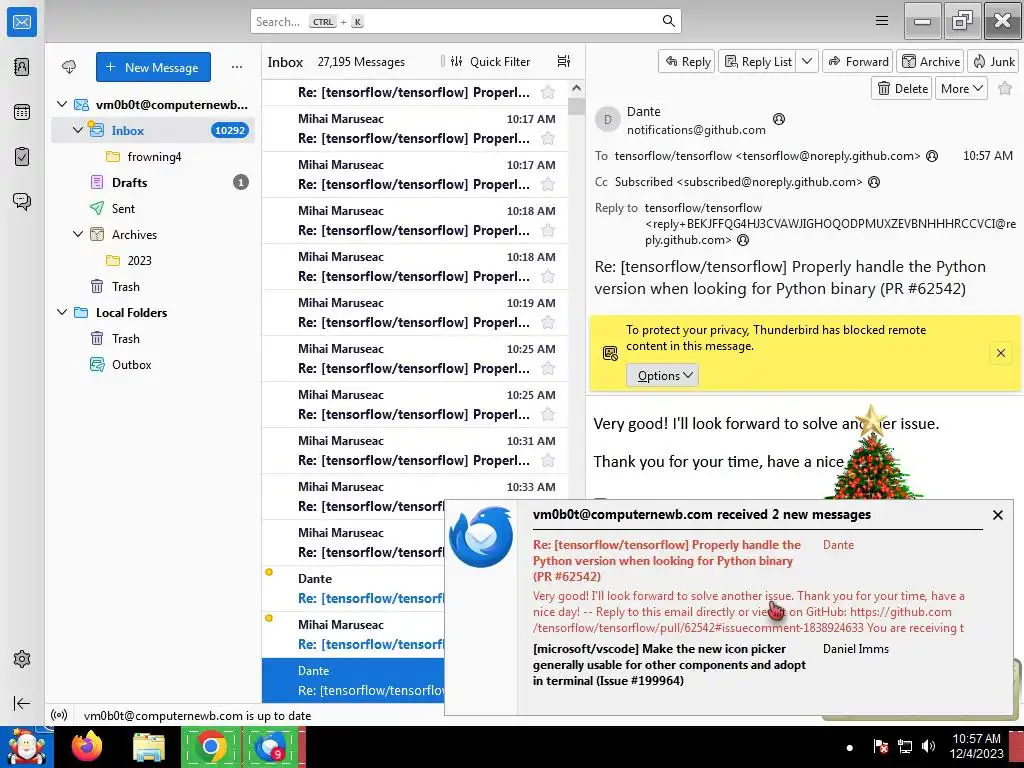Archive the open message
This screenshot has width=1024, height=768.
tap(931, 61)
